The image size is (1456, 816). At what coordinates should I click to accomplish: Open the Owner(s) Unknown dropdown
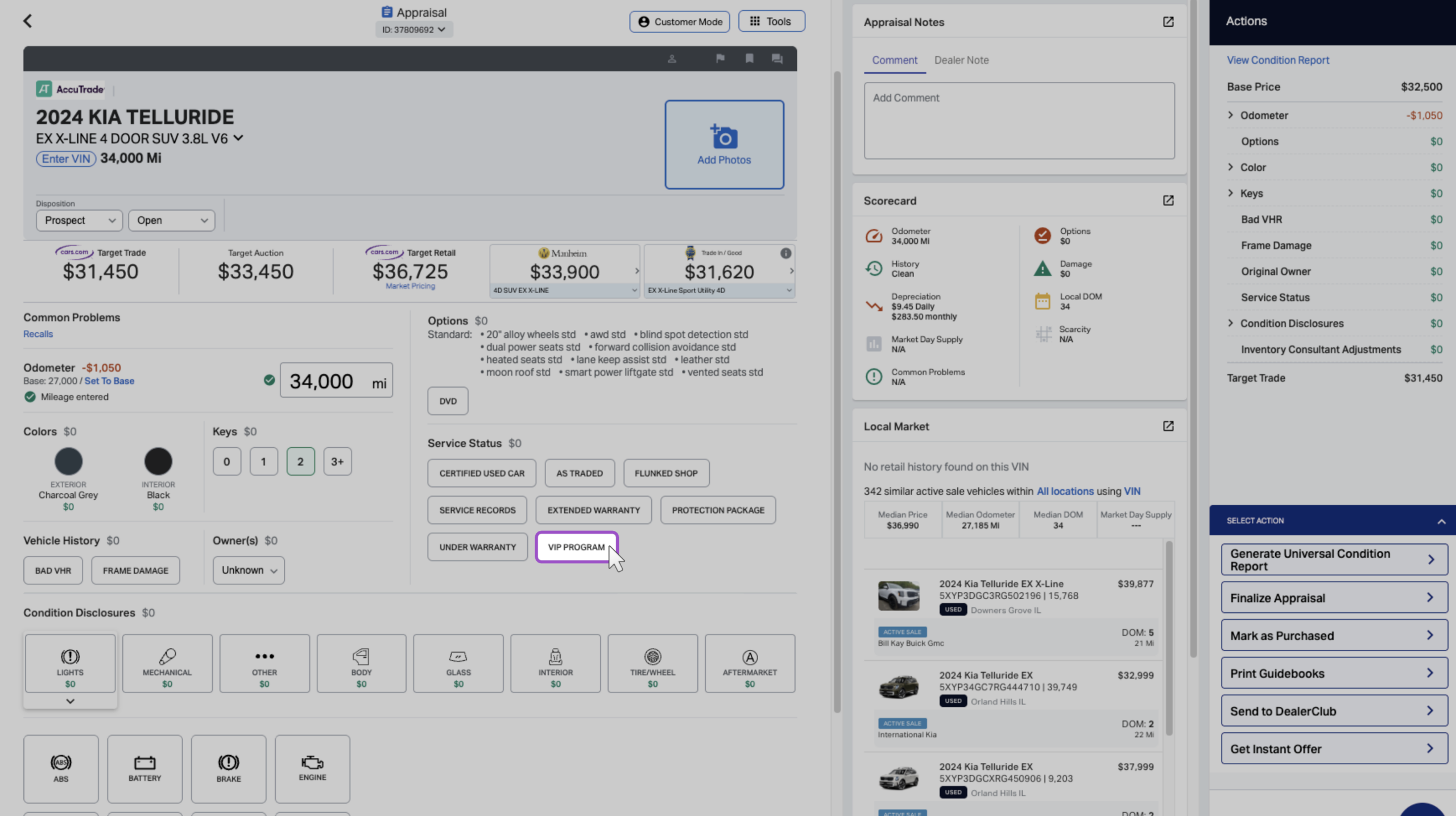click(x=249, y=570)
